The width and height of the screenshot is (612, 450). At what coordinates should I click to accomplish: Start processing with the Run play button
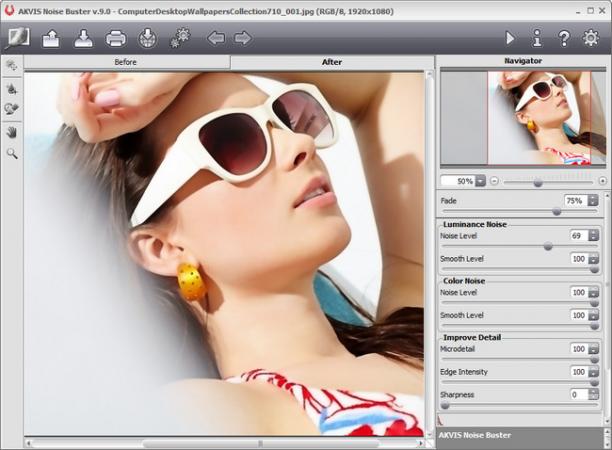(x=510, y=38)
